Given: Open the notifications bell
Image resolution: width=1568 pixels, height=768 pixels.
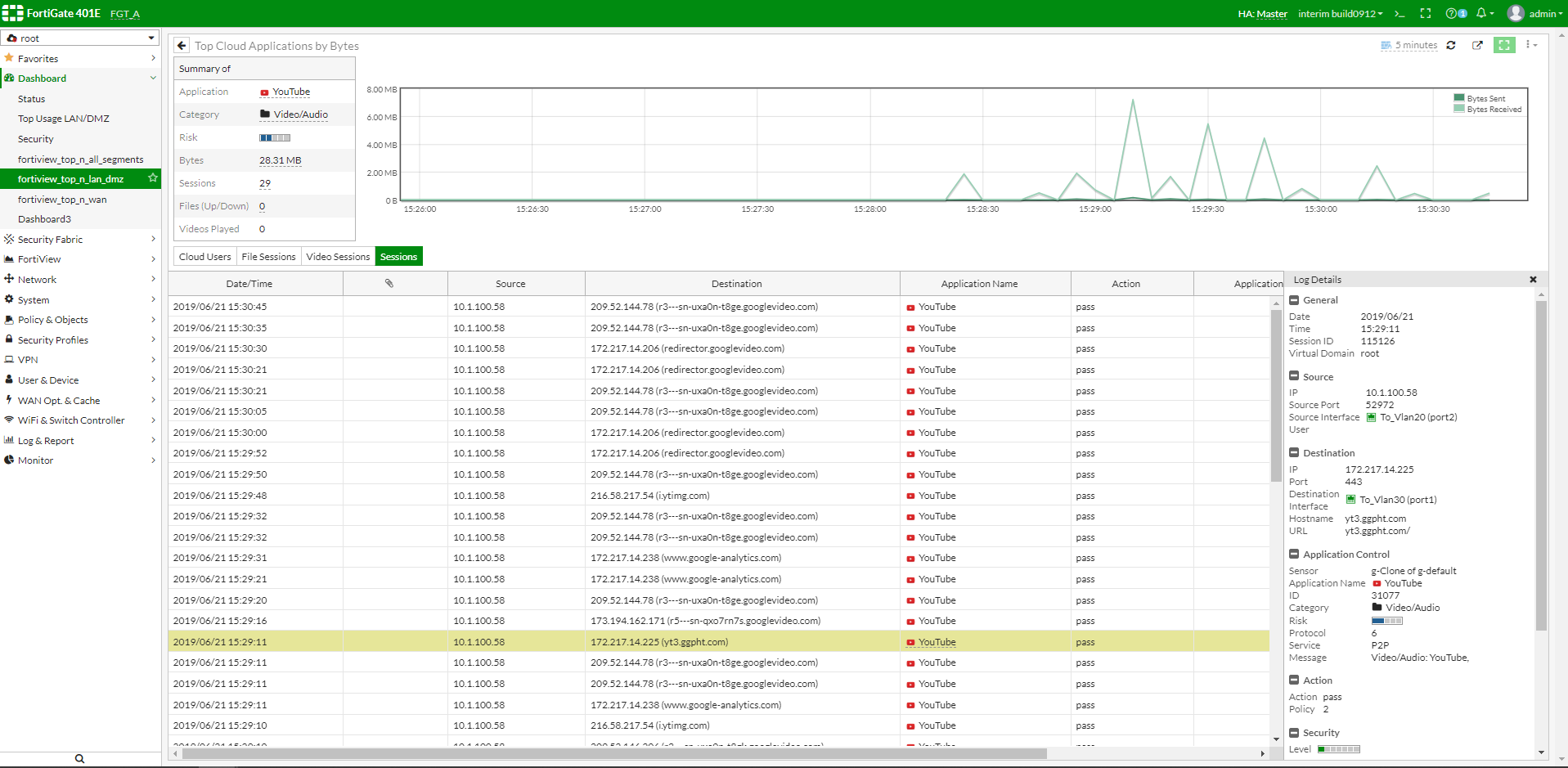Looking at the screenshot, I should point(1481,13).
